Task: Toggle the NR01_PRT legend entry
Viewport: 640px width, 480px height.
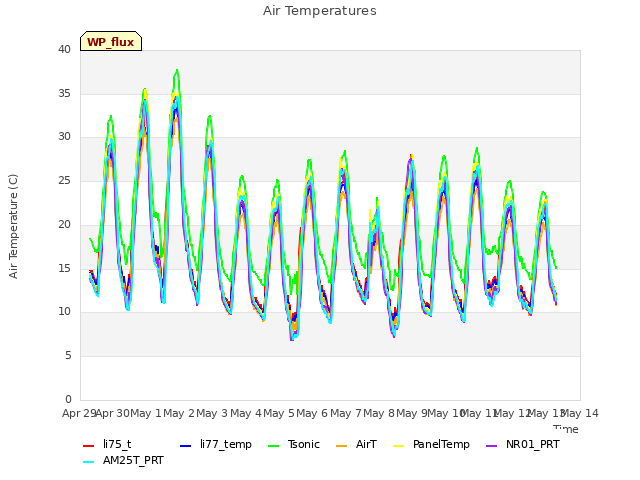Action: [523, 444]
